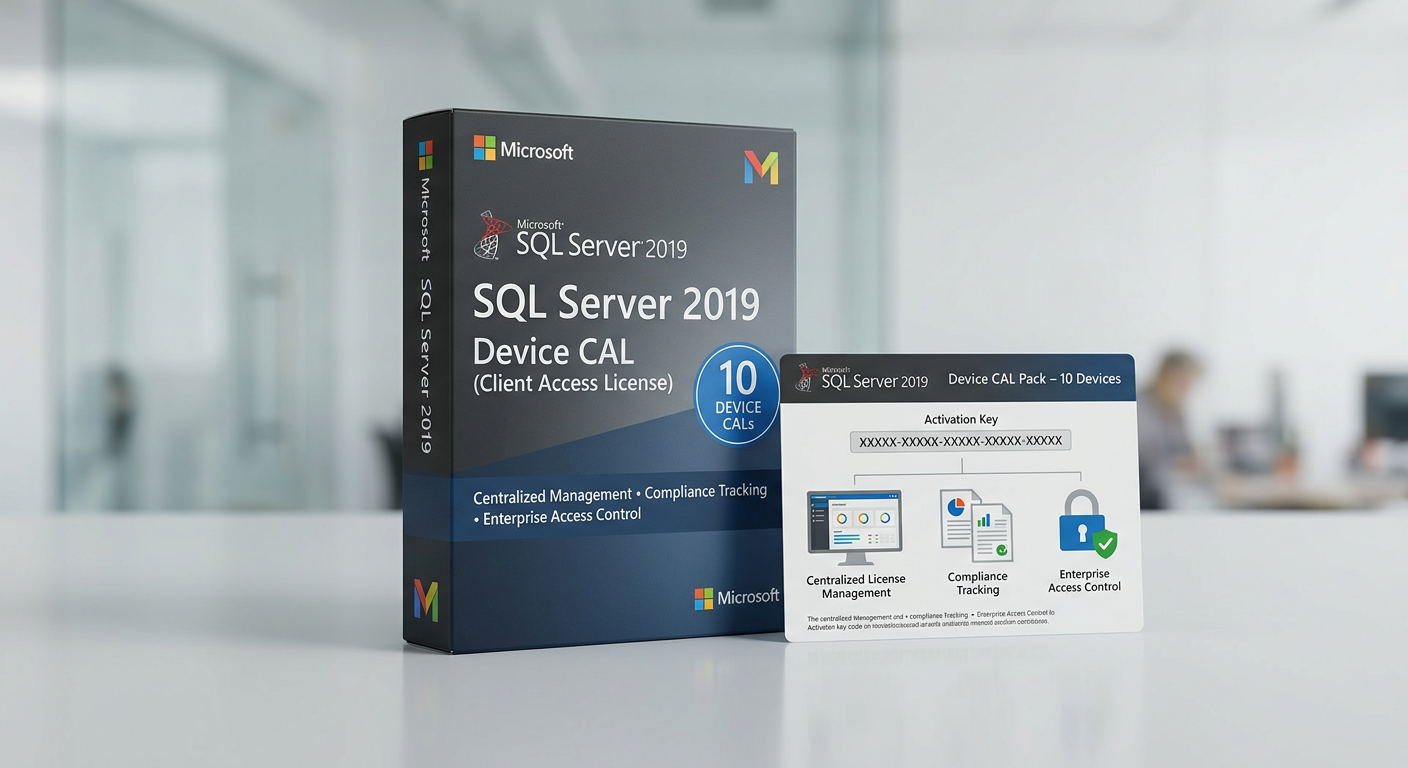Click 'Device CAL Pack – 10 Devices' header text
The height and width of the screenshot is (768, 1408).
pos(1034,378)
